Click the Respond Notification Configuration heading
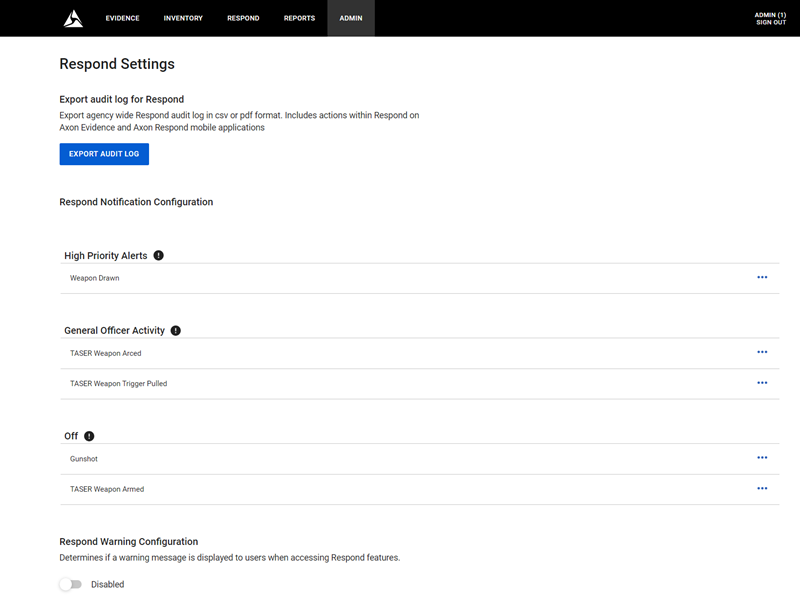The image size is (800, 608). [x=136, y=202]
